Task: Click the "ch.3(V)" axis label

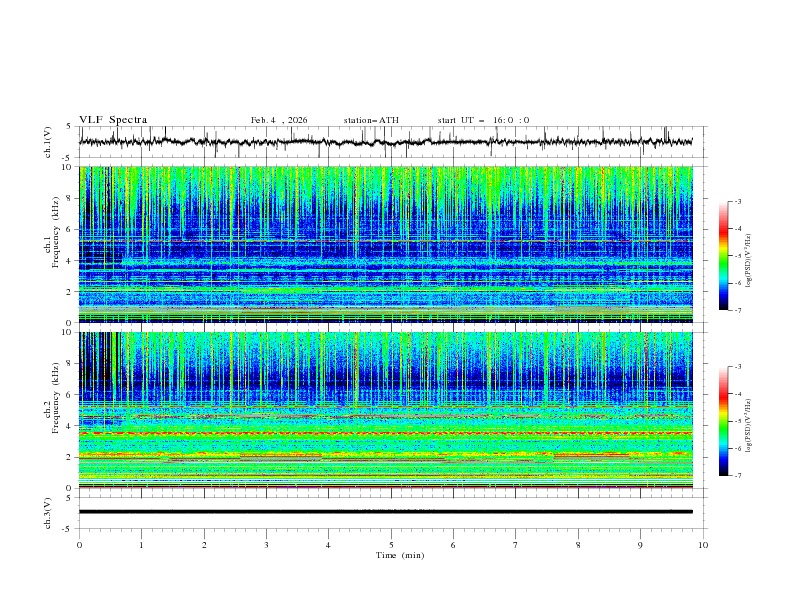Action: tap(48, 513)
